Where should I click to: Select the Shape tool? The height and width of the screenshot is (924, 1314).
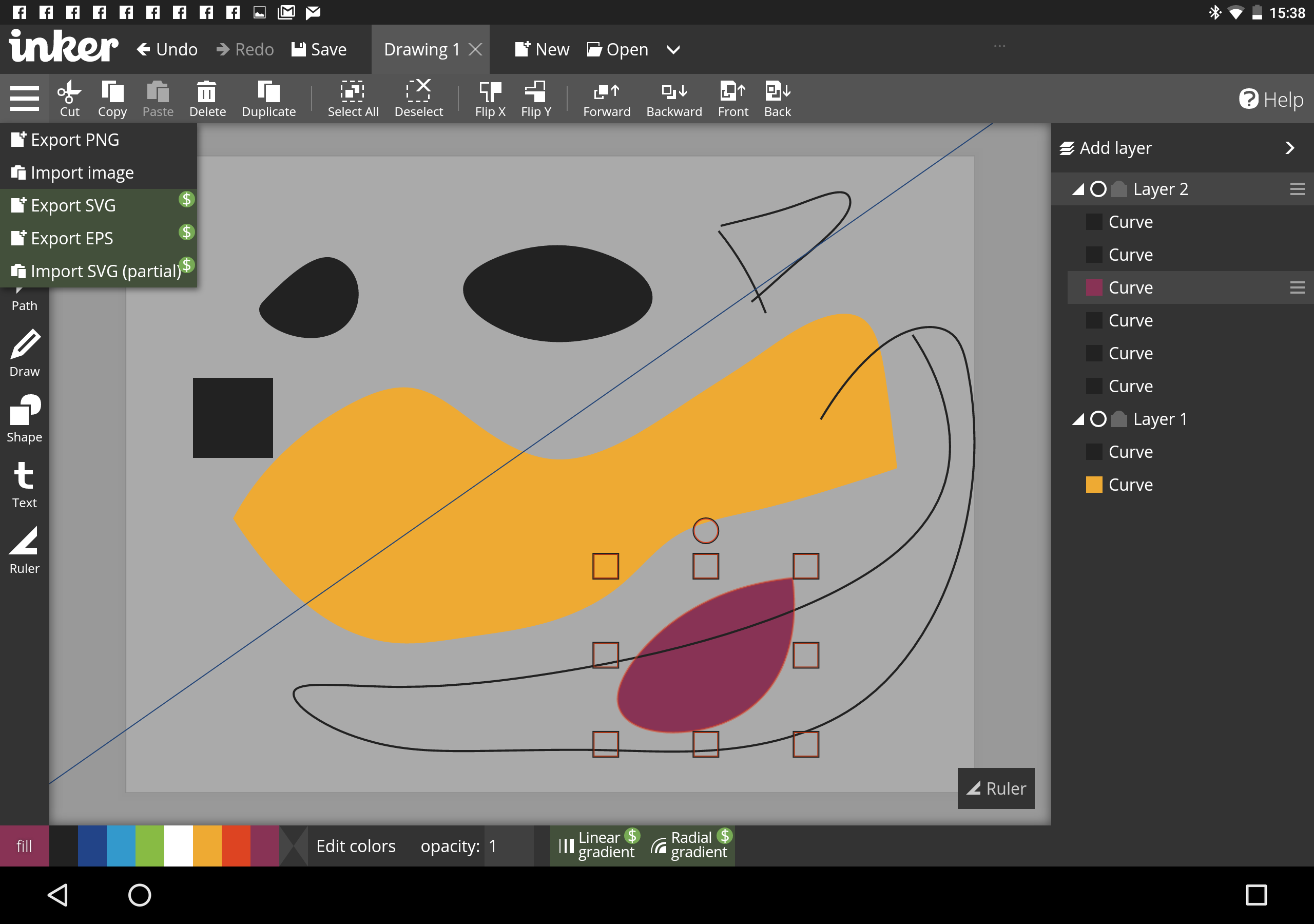tap(25, 418)
